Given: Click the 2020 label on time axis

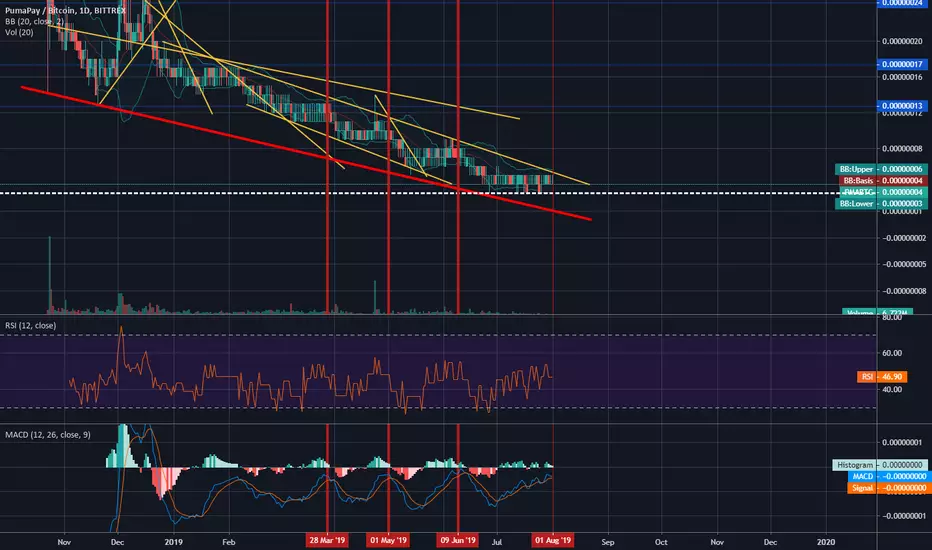Looking at the screenshot, I should pos(826,542).
